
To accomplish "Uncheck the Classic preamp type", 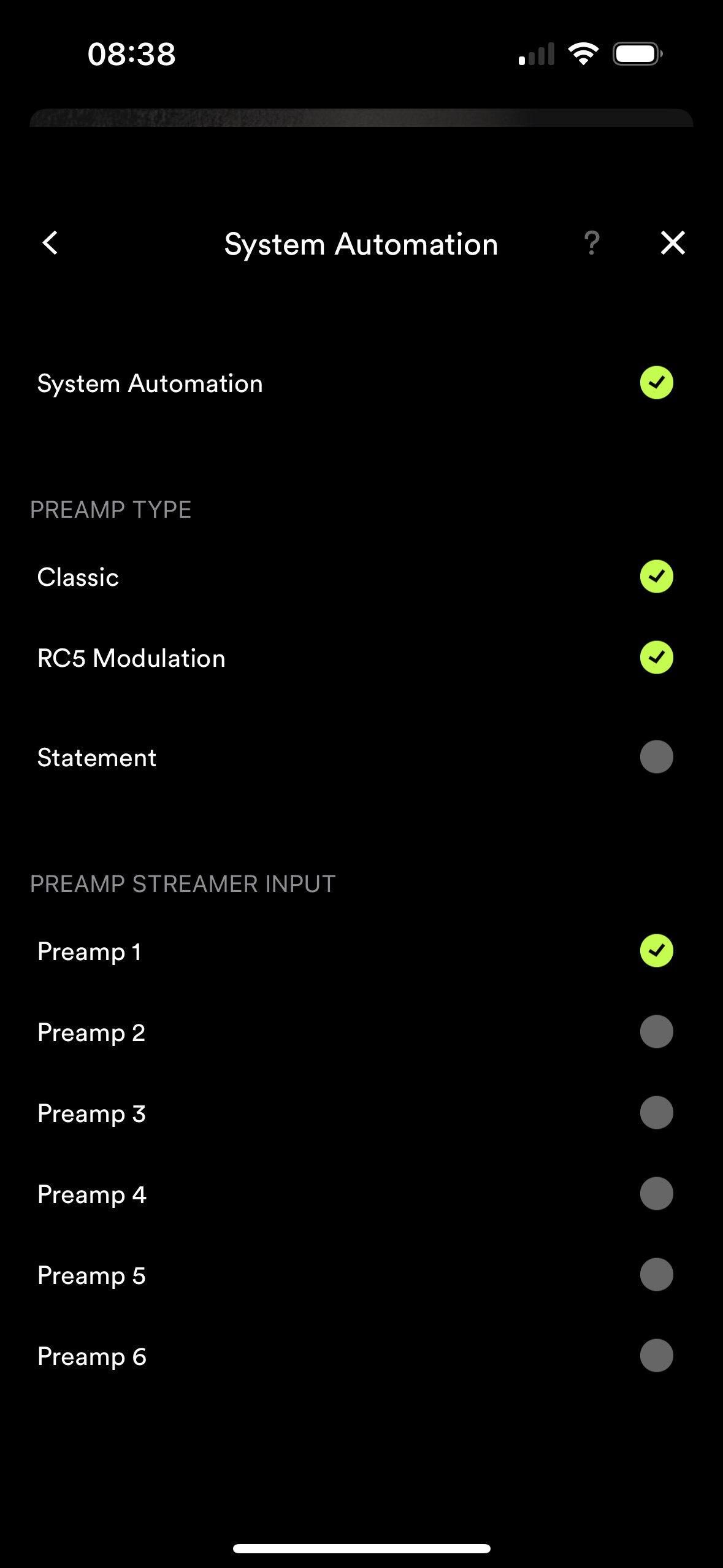I will 656,577.
